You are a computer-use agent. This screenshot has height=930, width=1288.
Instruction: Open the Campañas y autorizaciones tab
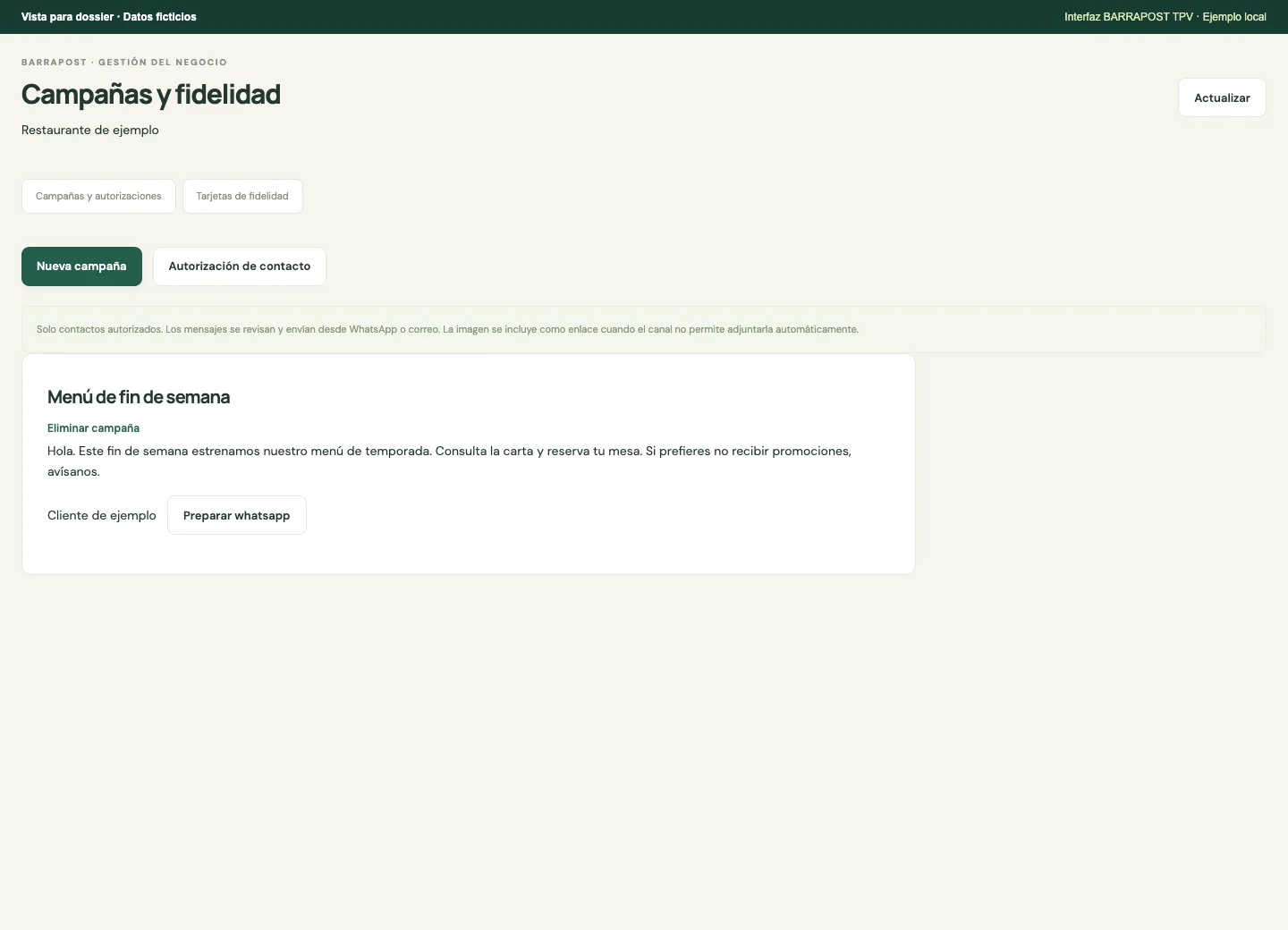(98, 196)
